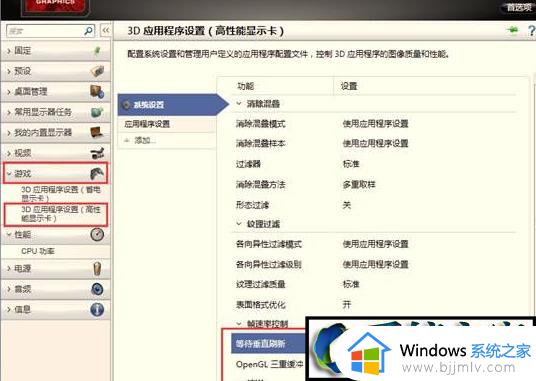Open help with the question mark icon
Screen dimensions: 536x381
click(x=532, y=31)
